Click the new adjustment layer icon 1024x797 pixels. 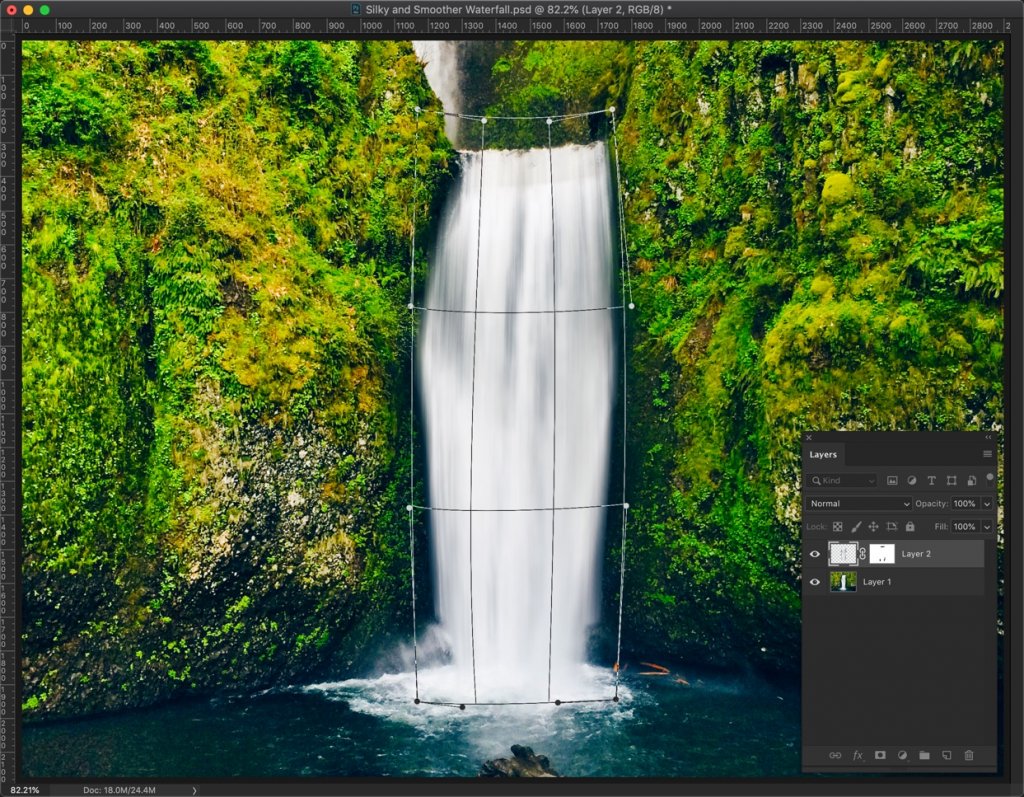click(x=902, y=755)
